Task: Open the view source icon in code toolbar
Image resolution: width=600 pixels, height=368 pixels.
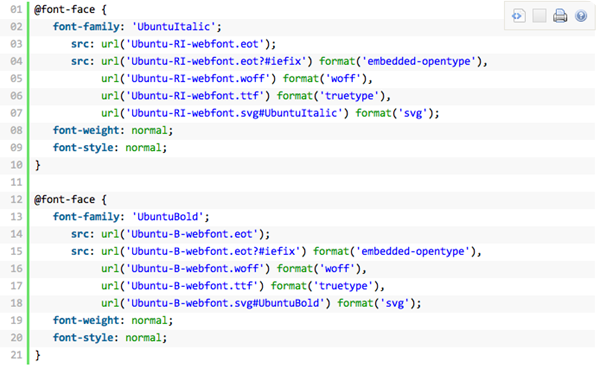Action: (x=518, y=16)
